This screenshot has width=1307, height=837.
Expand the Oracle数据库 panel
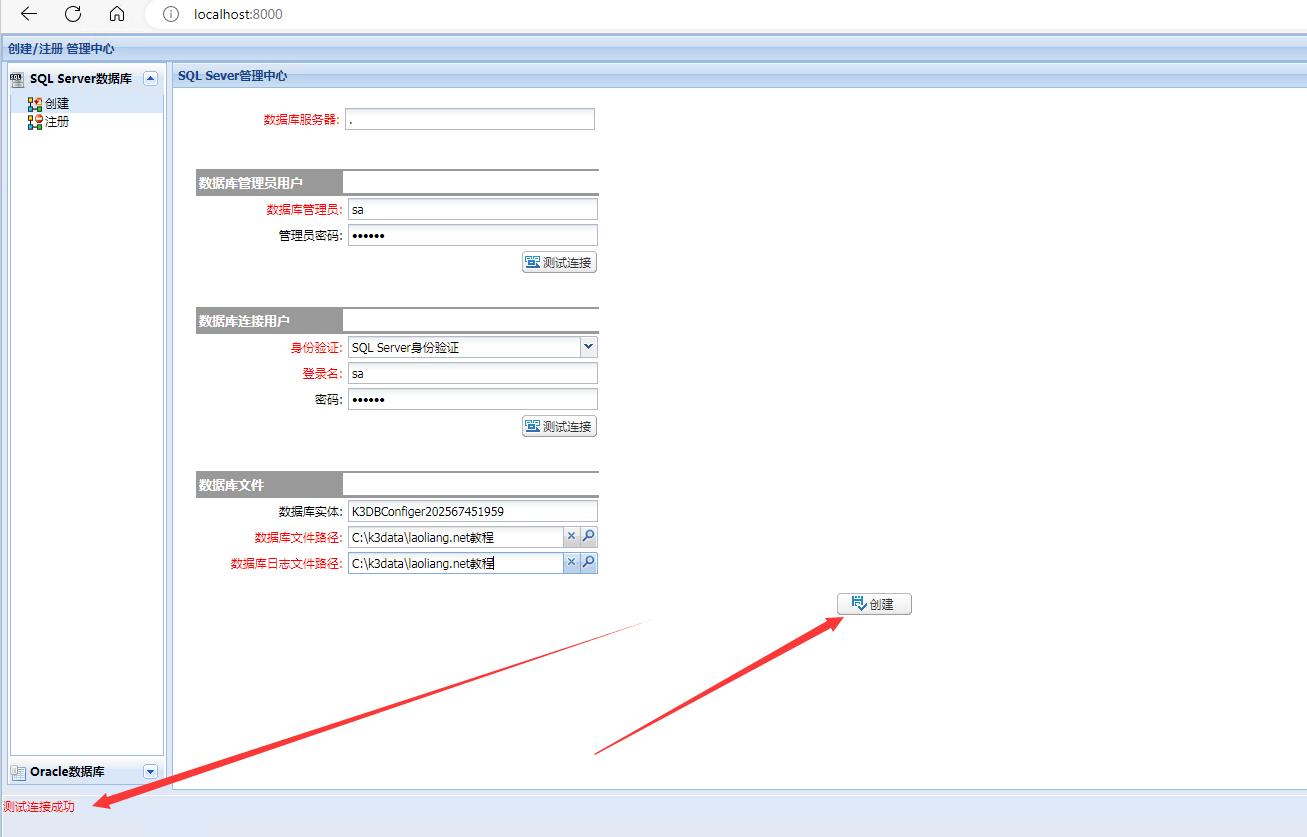151,771
